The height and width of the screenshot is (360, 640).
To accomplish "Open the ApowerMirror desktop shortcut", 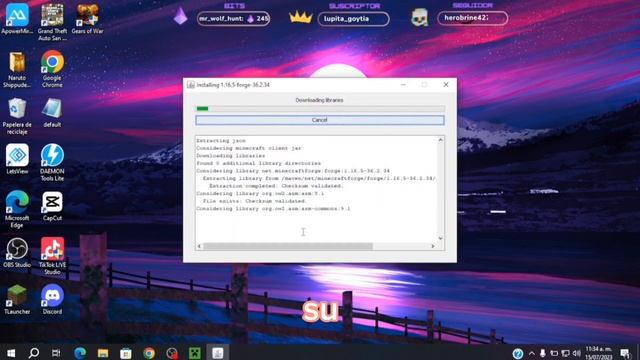I will [x=17, y=19].
